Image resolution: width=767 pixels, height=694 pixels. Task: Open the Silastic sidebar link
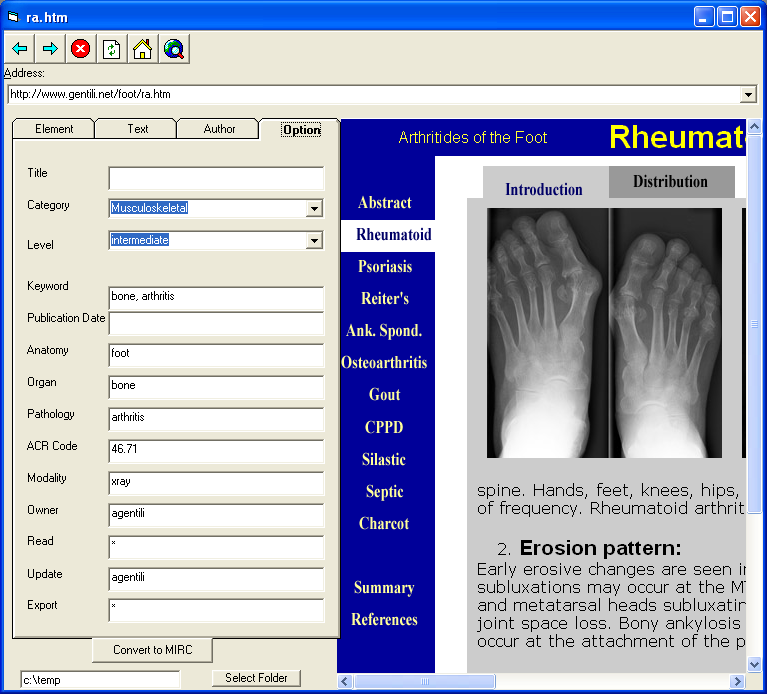click(x=384, y=459)
